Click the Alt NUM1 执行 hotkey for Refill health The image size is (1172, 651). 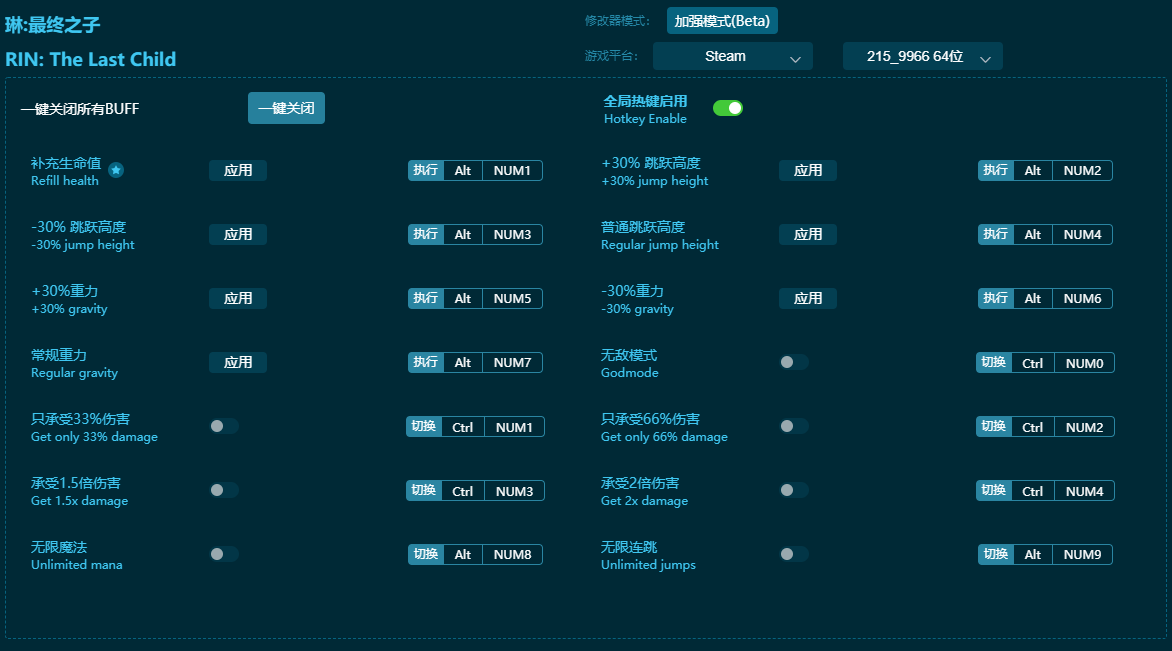click(475, 170)
